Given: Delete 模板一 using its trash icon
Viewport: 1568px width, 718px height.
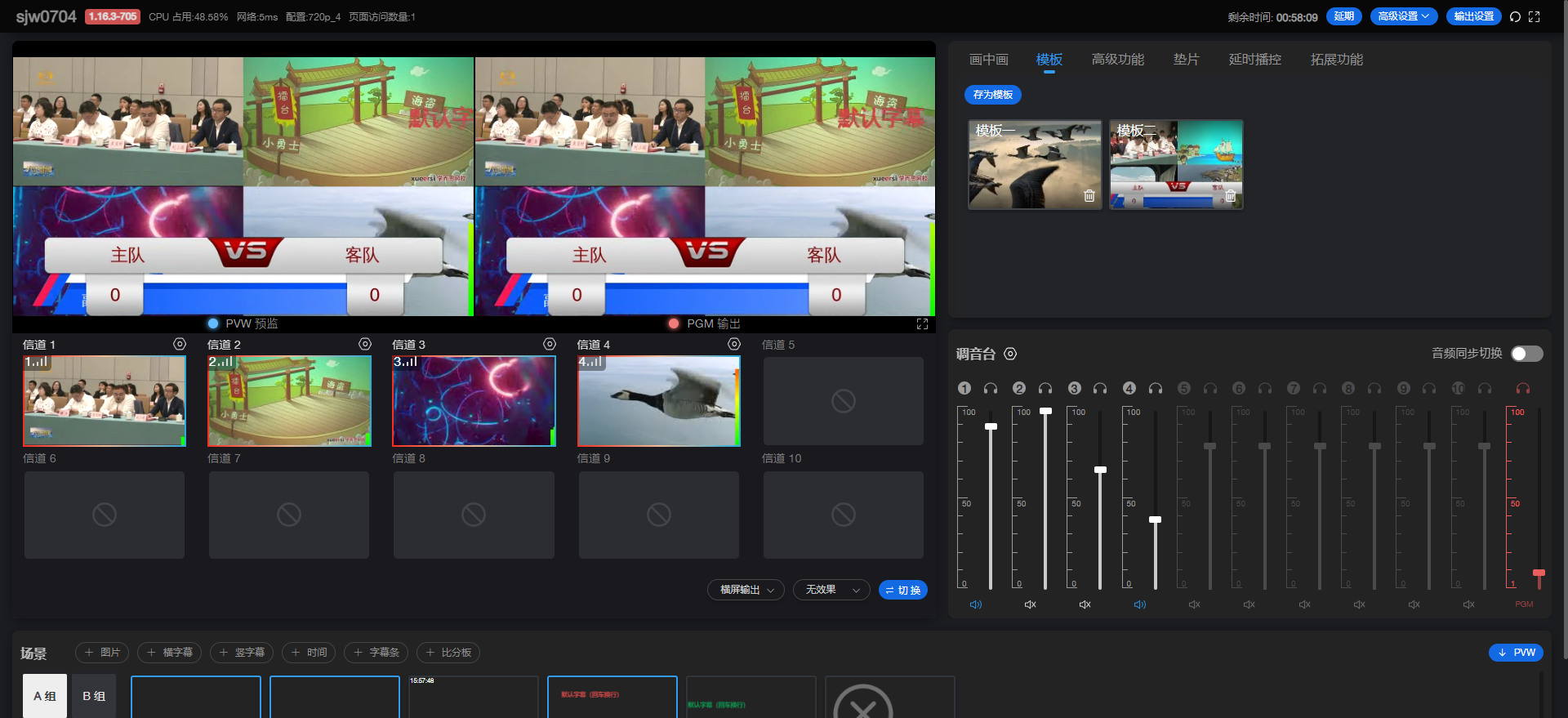Looking at the screenshot, I should [x=1089, y=196].
